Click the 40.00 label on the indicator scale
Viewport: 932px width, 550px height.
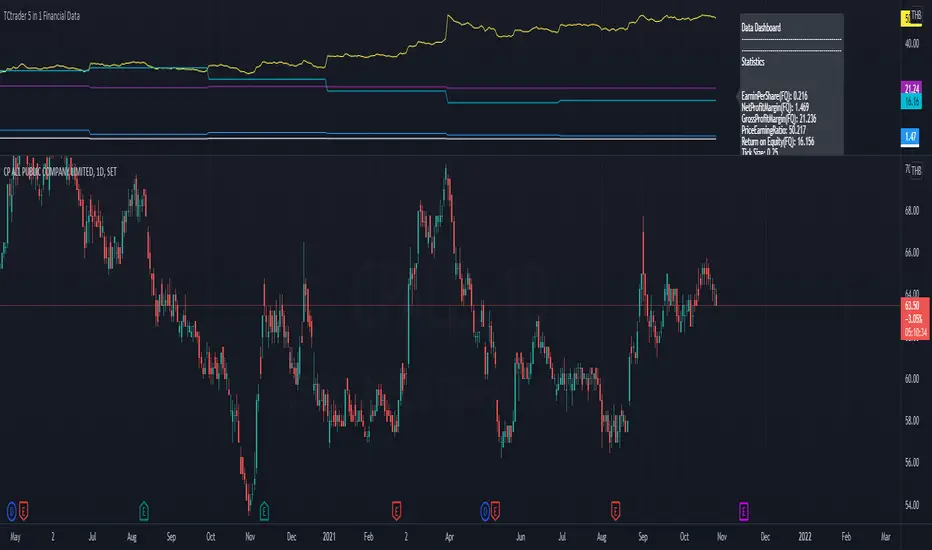point(912,43)
